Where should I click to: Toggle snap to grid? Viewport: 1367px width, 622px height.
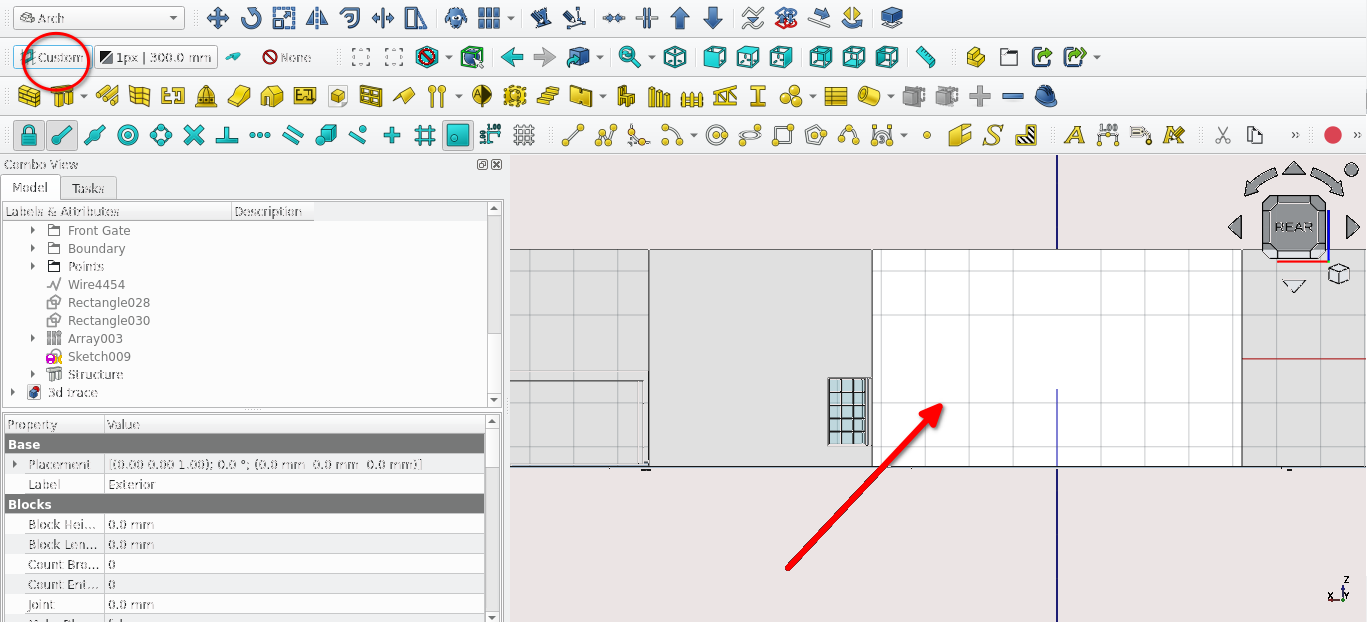425,135
